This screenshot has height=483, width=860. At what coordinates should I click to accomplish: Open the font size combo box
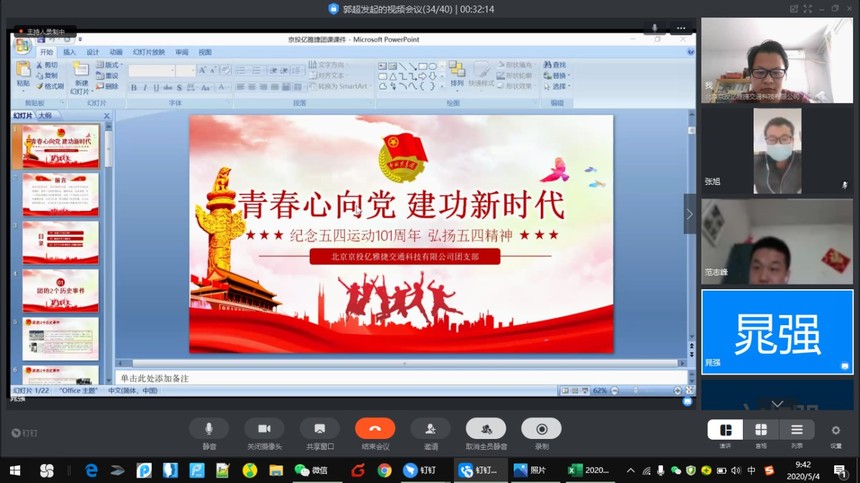tap(185, 70)
